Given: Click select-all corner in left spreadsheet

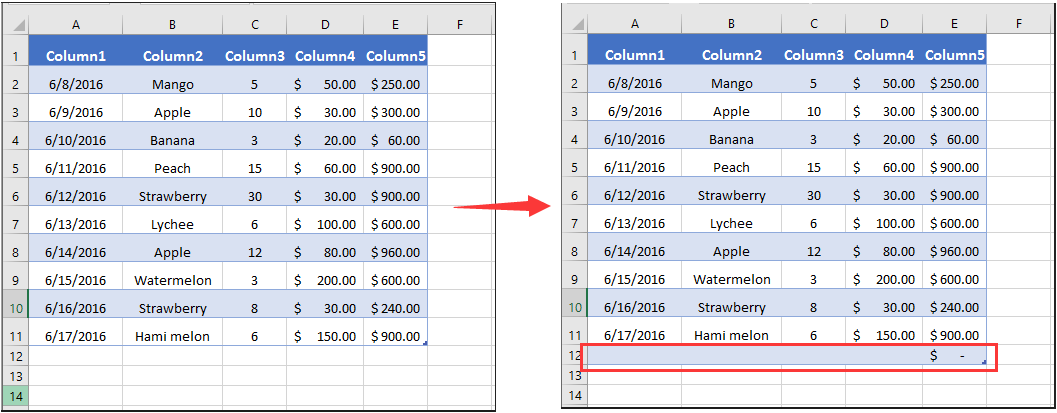Looking at the screenshot, I should (x=15, y=26).
